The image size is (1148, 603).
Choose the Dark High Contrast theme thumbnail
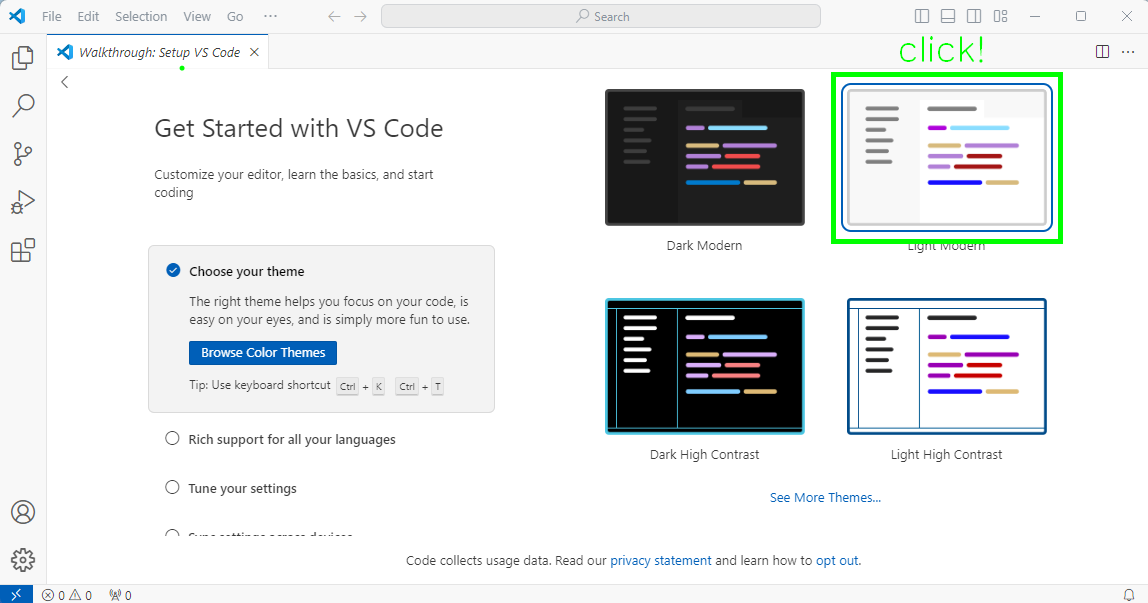pos(705,366)
